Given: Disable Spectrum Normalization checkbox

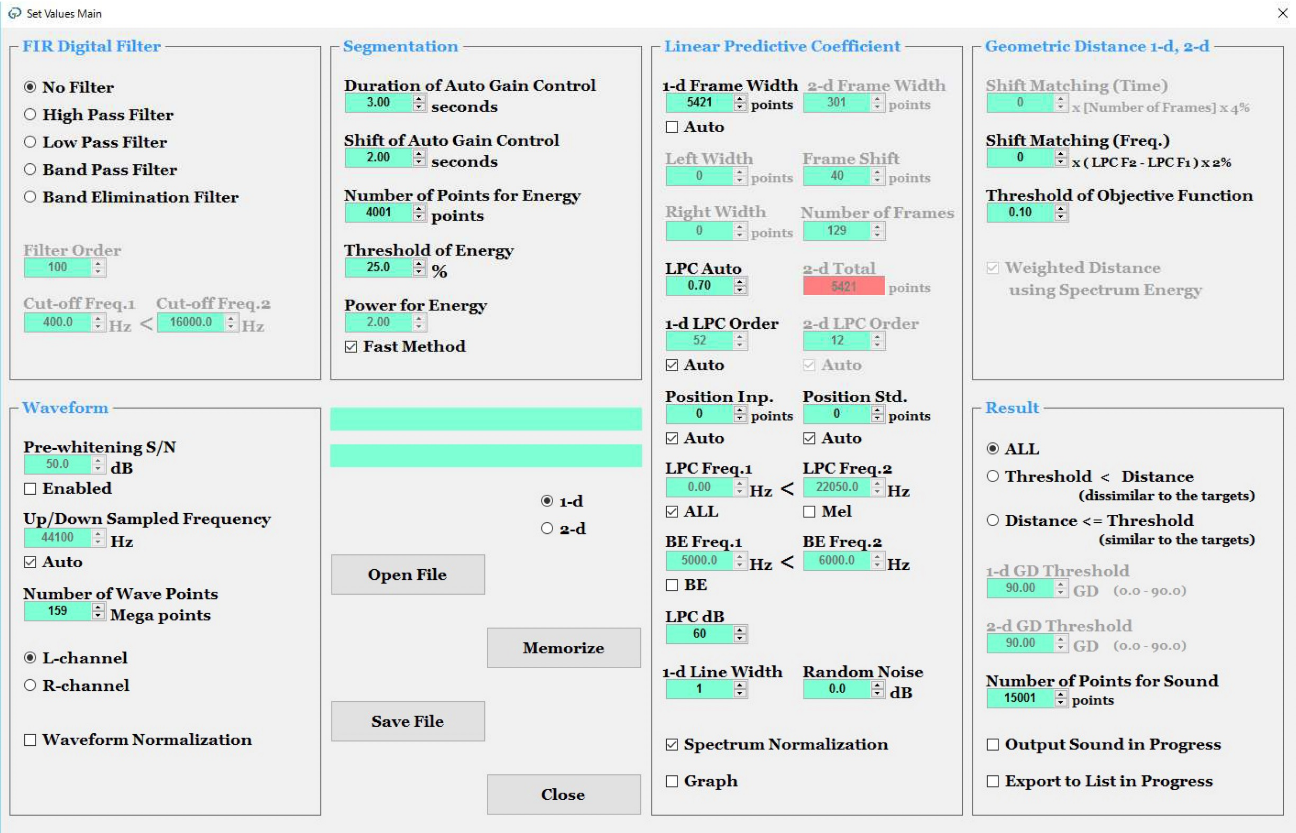Looking at the screenshot, I should pos(672,745).
